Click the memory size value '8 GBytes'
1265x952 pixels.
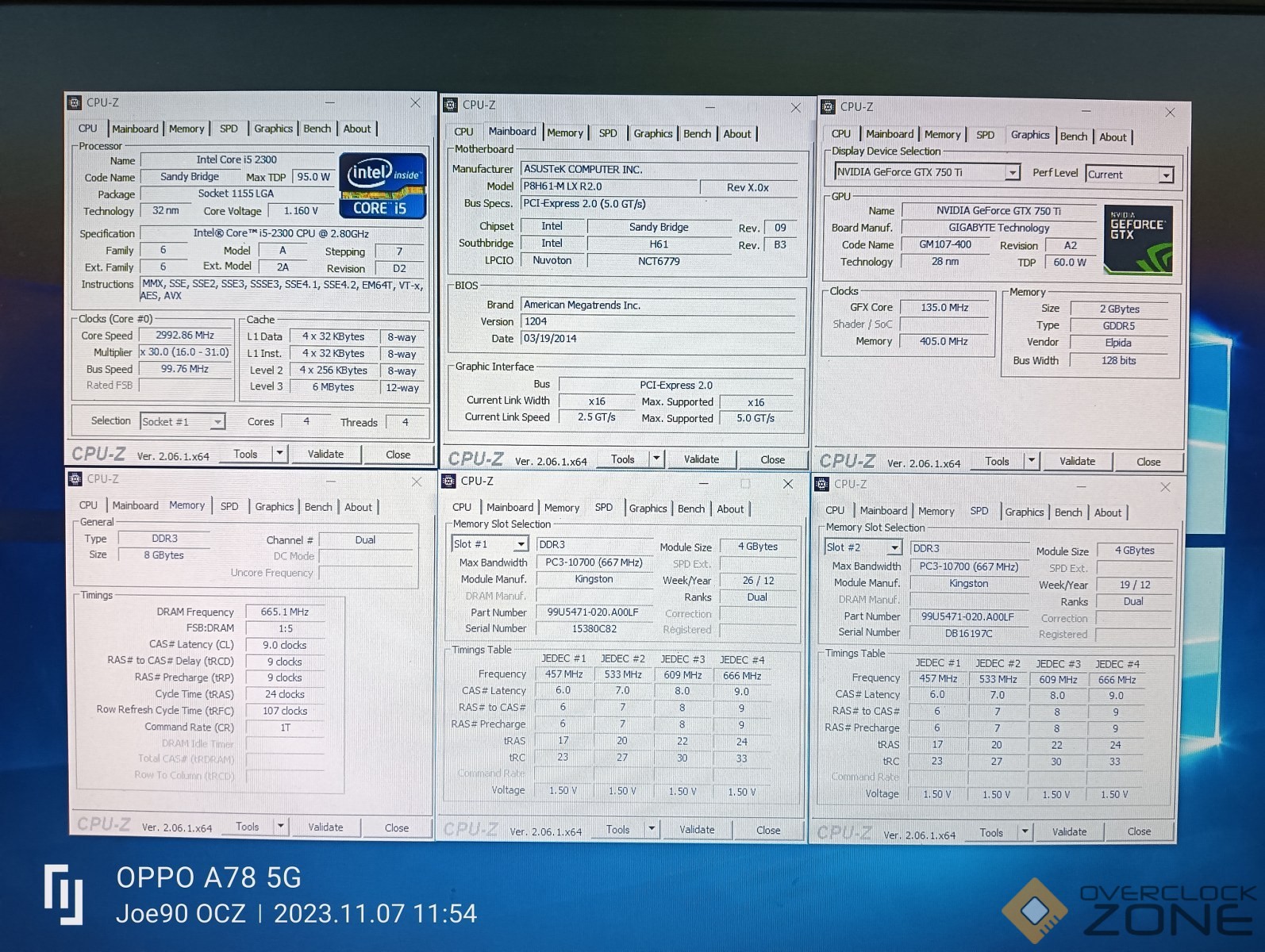(164, 555)
